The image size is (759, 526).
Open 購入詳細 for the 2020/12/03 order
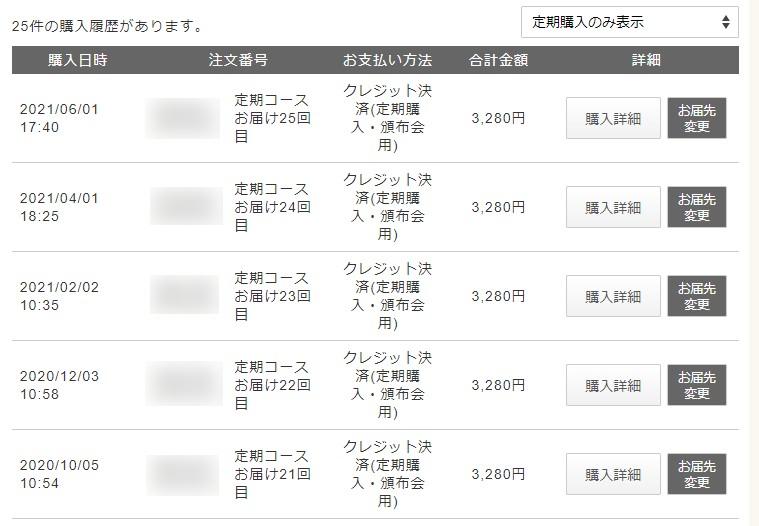[613, 386]
